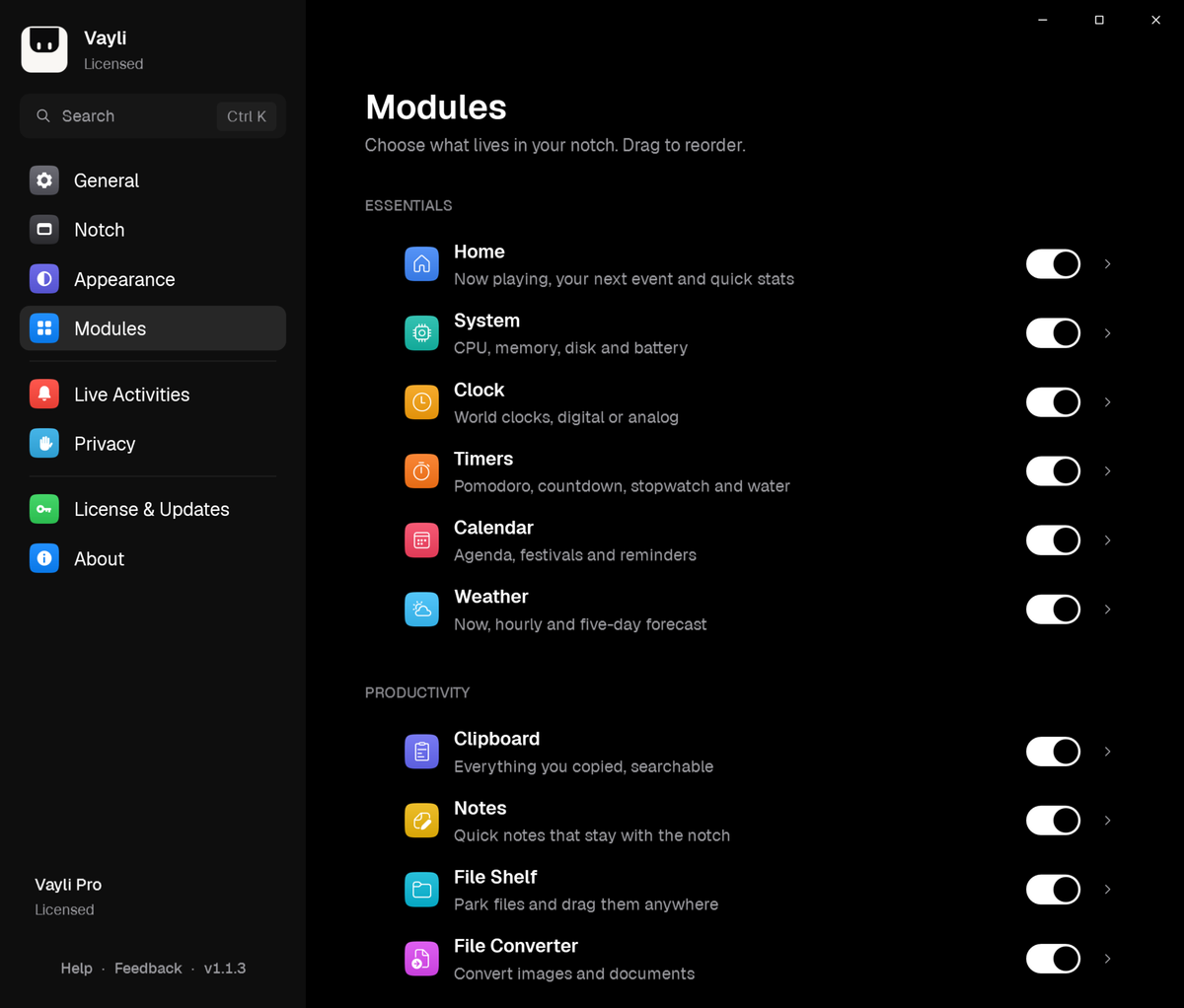1184x1008 pixels.
Task: Switch to the Privacy page
Action: click(x=153, y=444)
